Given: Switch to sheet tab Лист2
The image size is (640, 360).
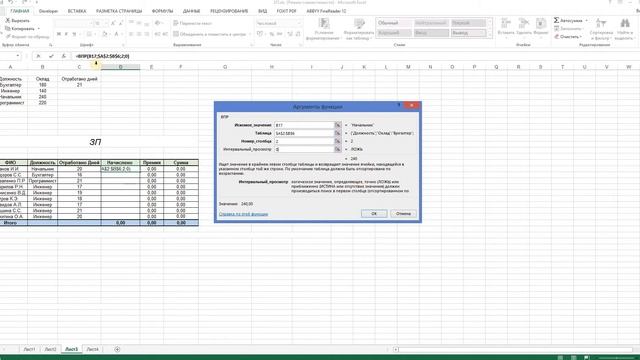Looking at the screenshot, I should click(x=50, y=349).
